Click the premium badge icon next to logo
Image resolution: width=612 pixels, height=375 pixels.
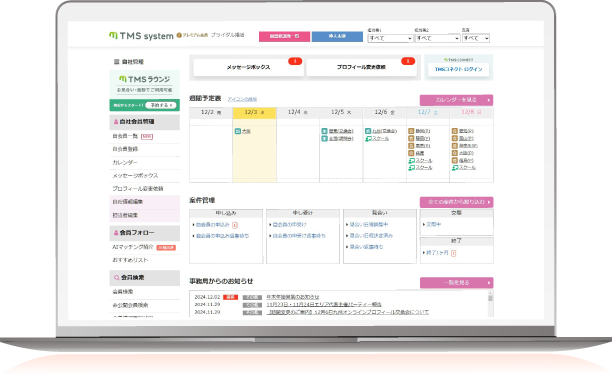[179, 35]
